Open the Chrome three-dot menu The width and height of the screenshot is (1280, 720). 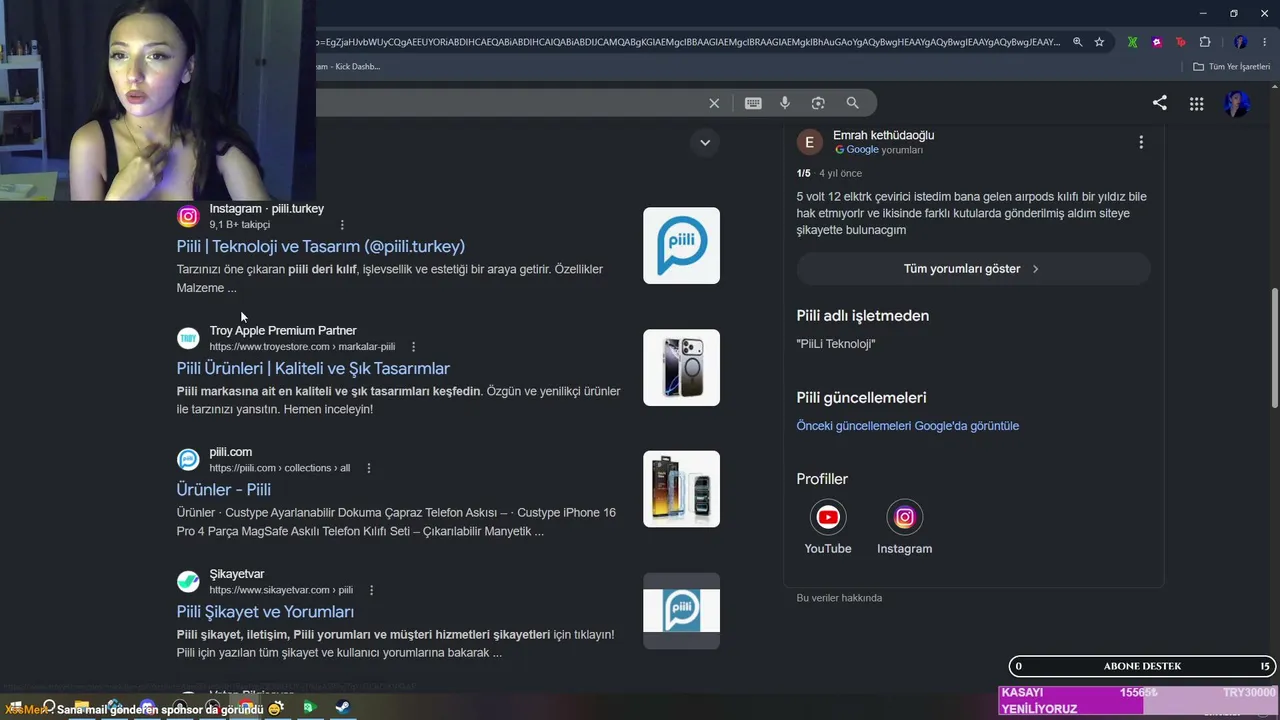click(1264, 42)
